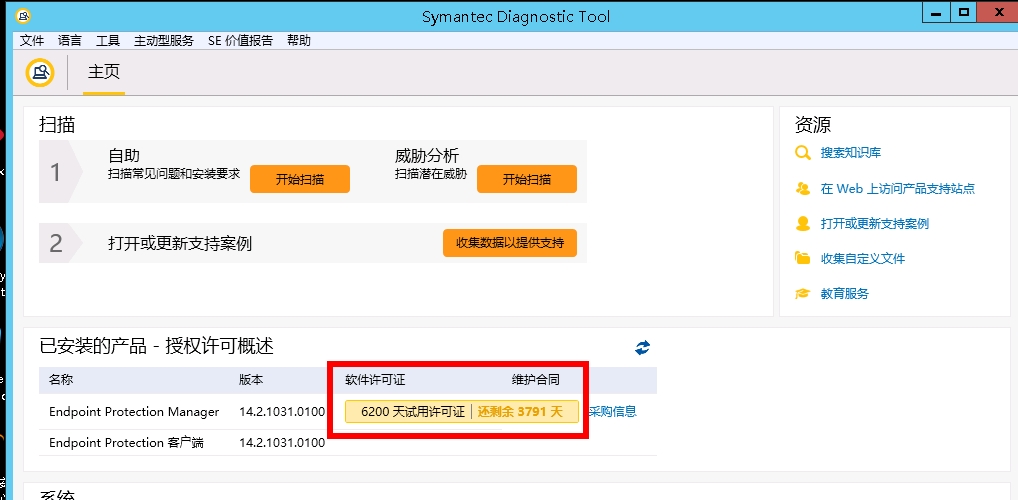Open the 工具 menu
The image size is (1018, 500).
108,40
